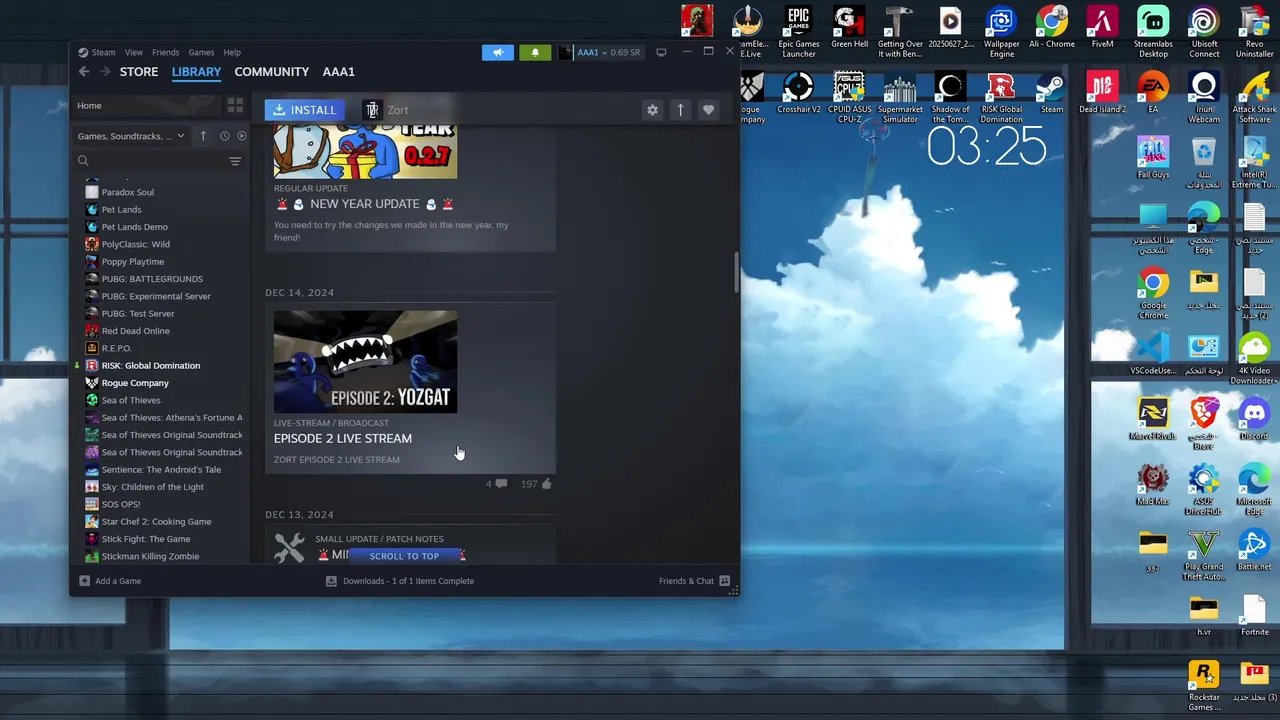Open Dead Island 2 desktop icon
The width and height of the screenshot is (1280, 720).
pos(1102,93)
